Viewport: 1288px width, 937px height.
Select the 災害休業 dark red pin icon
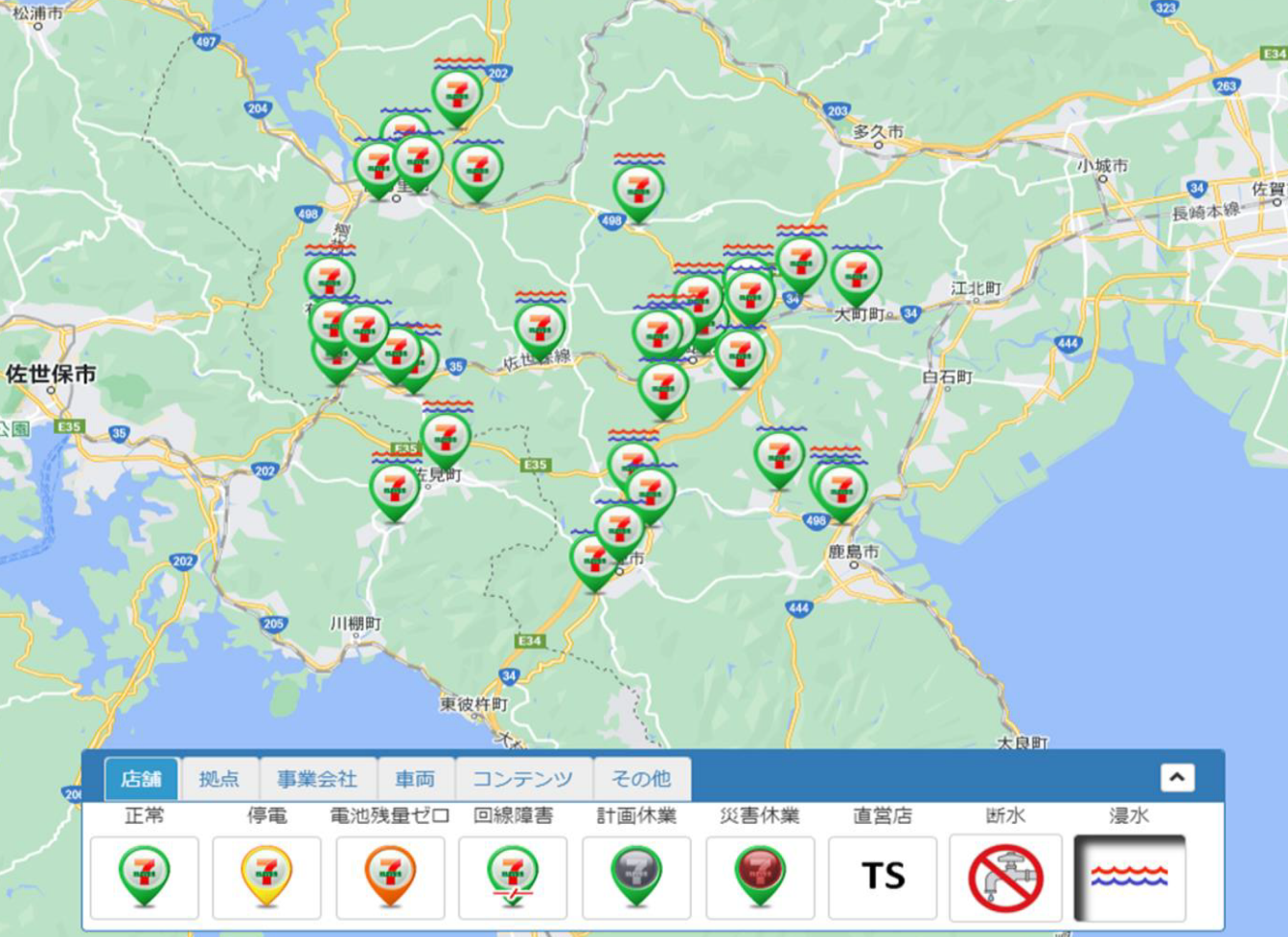tap(759, 877)
